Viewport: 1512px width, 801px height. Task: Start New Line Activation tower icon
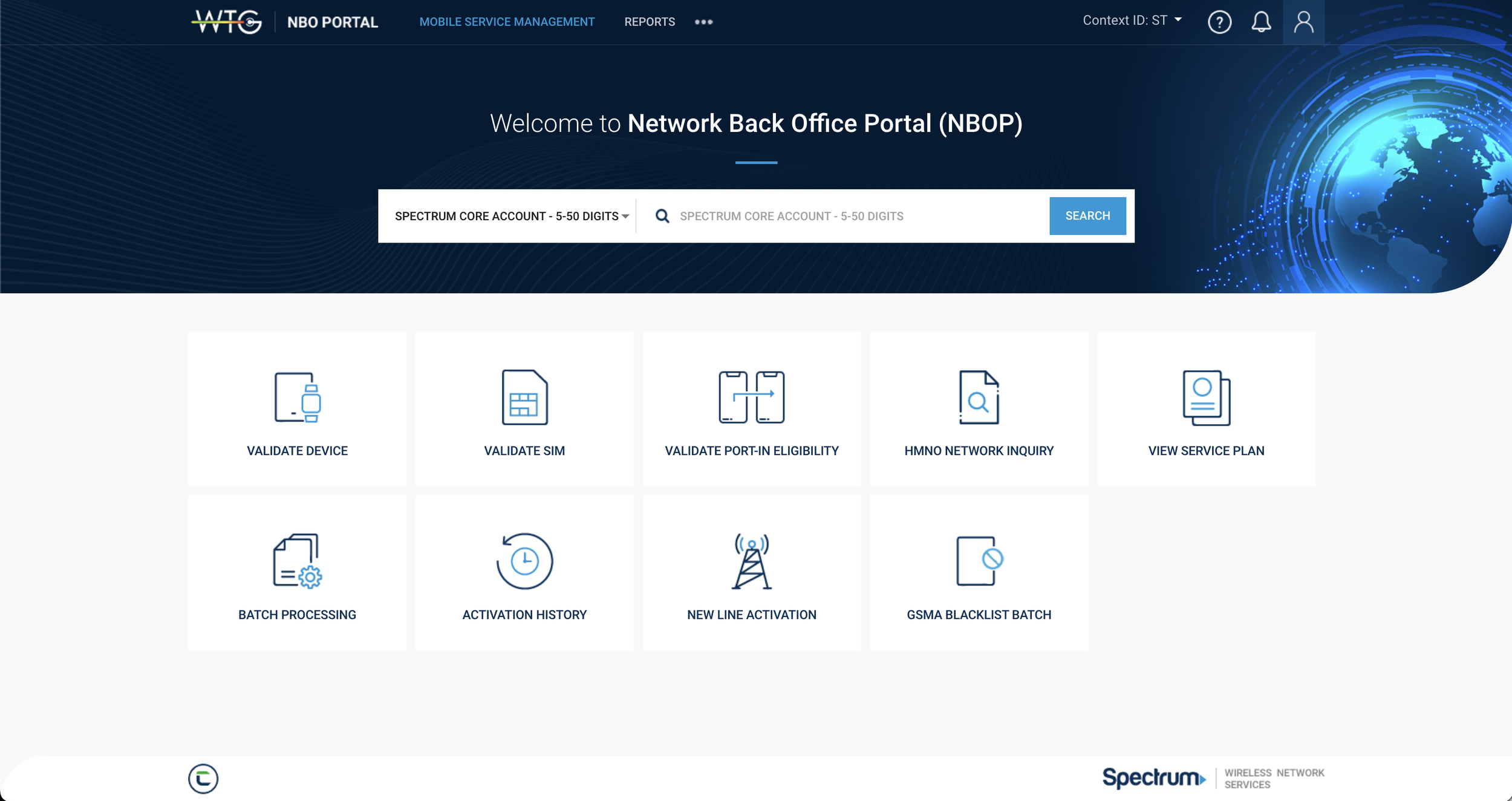751,561
